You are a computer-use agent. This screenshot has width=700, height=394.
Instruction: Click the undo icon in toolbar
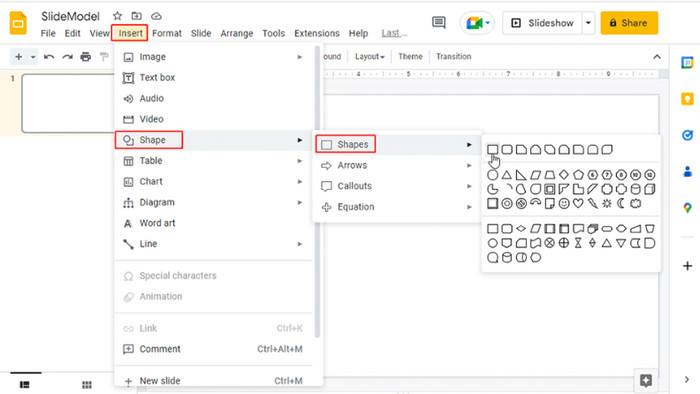click(x=49, y=57)
